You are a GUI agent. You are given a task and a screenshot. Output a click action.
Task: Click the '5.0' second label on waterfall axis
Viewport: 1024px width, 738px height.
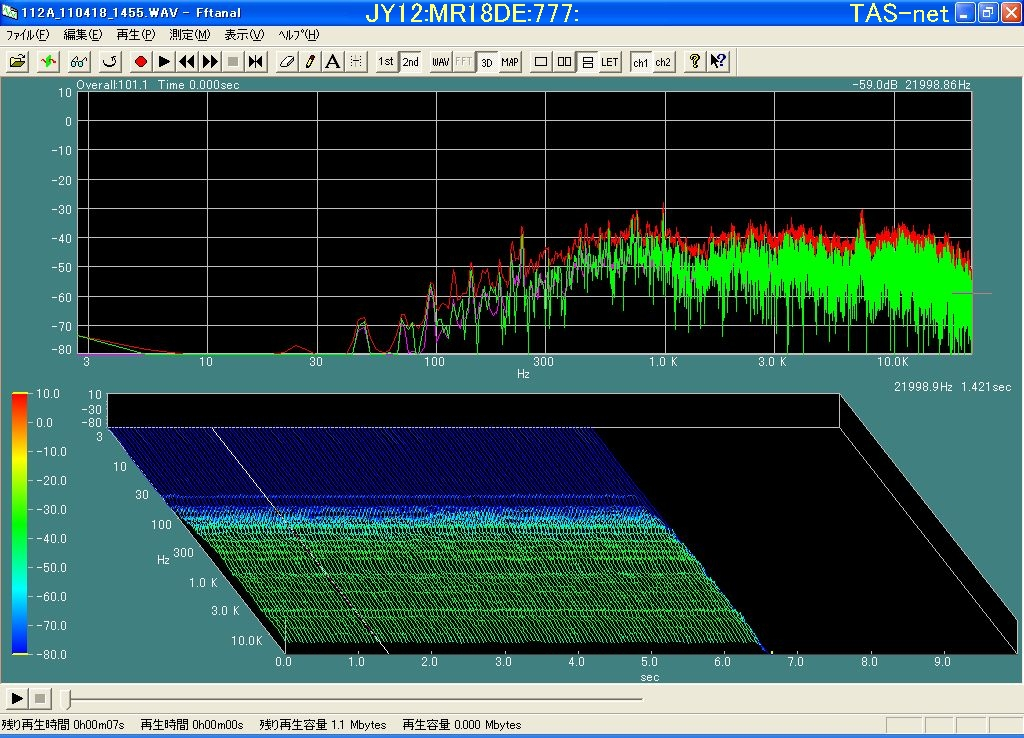[x=649, y=662]
